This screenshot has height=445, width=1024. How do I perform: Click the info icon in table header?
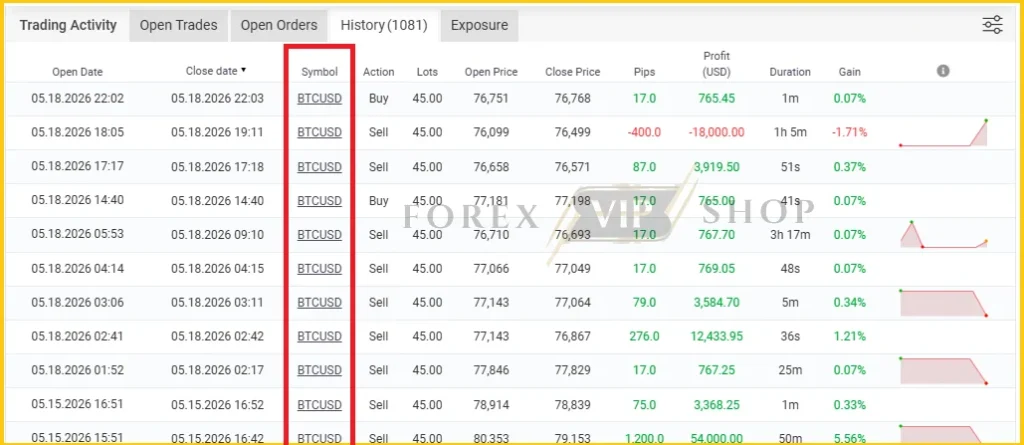942,71
